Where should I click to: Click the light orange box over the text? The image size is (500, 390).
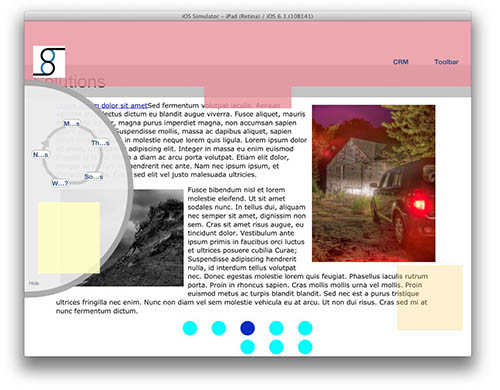(x=430, y=298)
